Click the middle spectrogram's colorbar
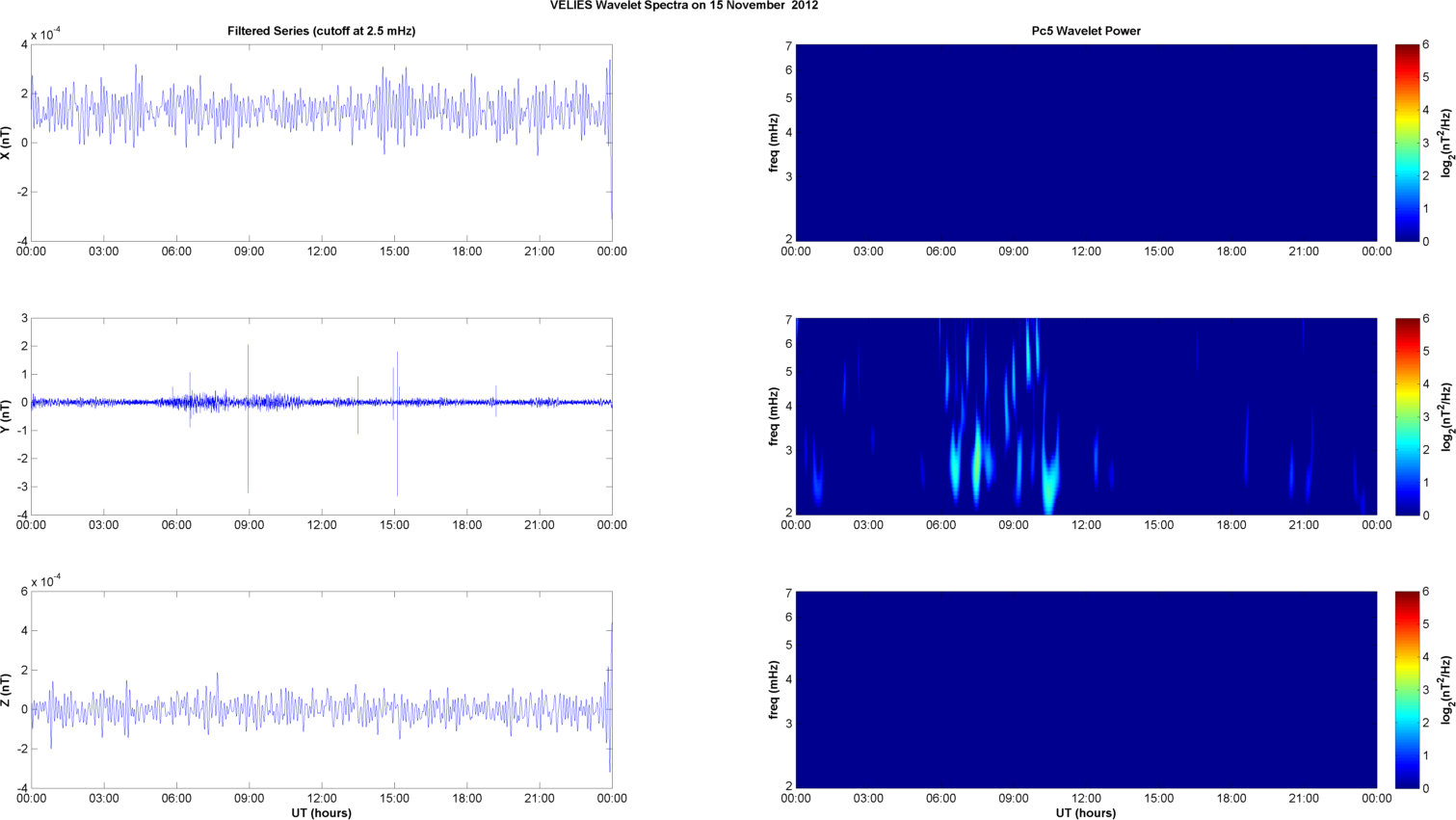The height and width of the screenshot is (820, 1456). coord(1407,416)
